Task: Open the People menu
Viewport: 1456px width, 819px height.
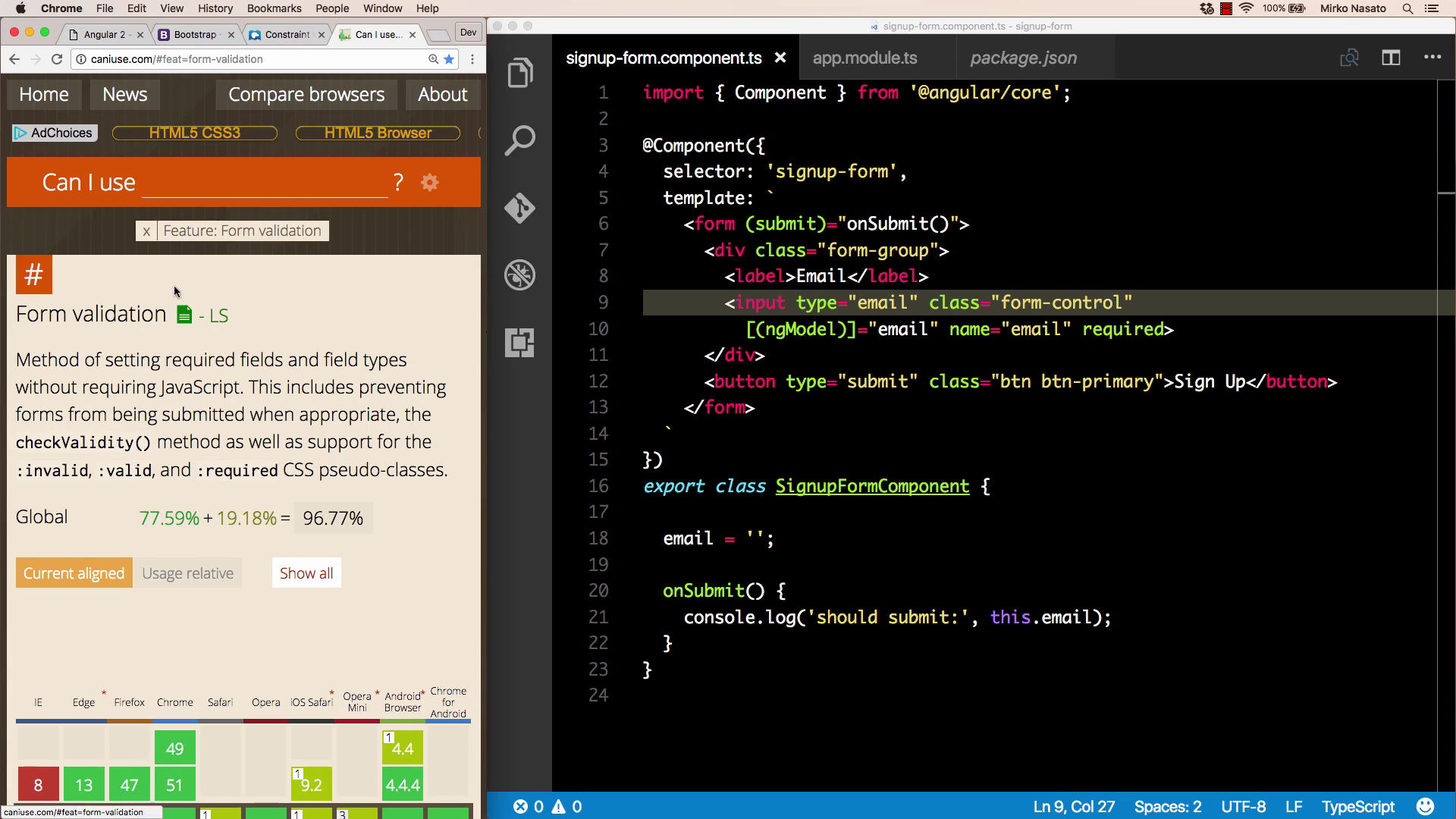Action: [x=332, y=8]
